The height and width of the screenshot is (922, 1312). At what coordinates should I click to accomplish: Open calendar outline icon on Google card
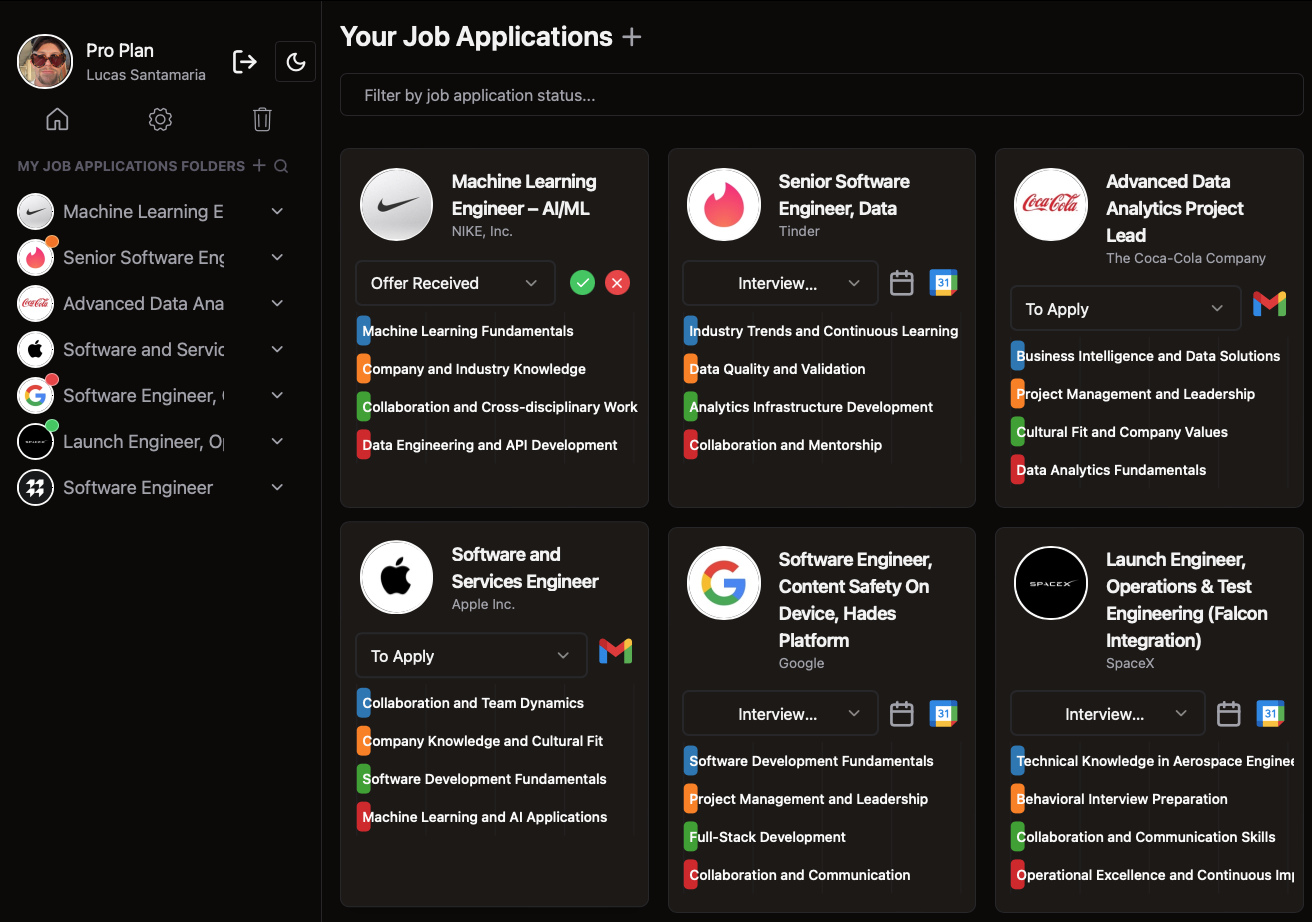[902, 714]
